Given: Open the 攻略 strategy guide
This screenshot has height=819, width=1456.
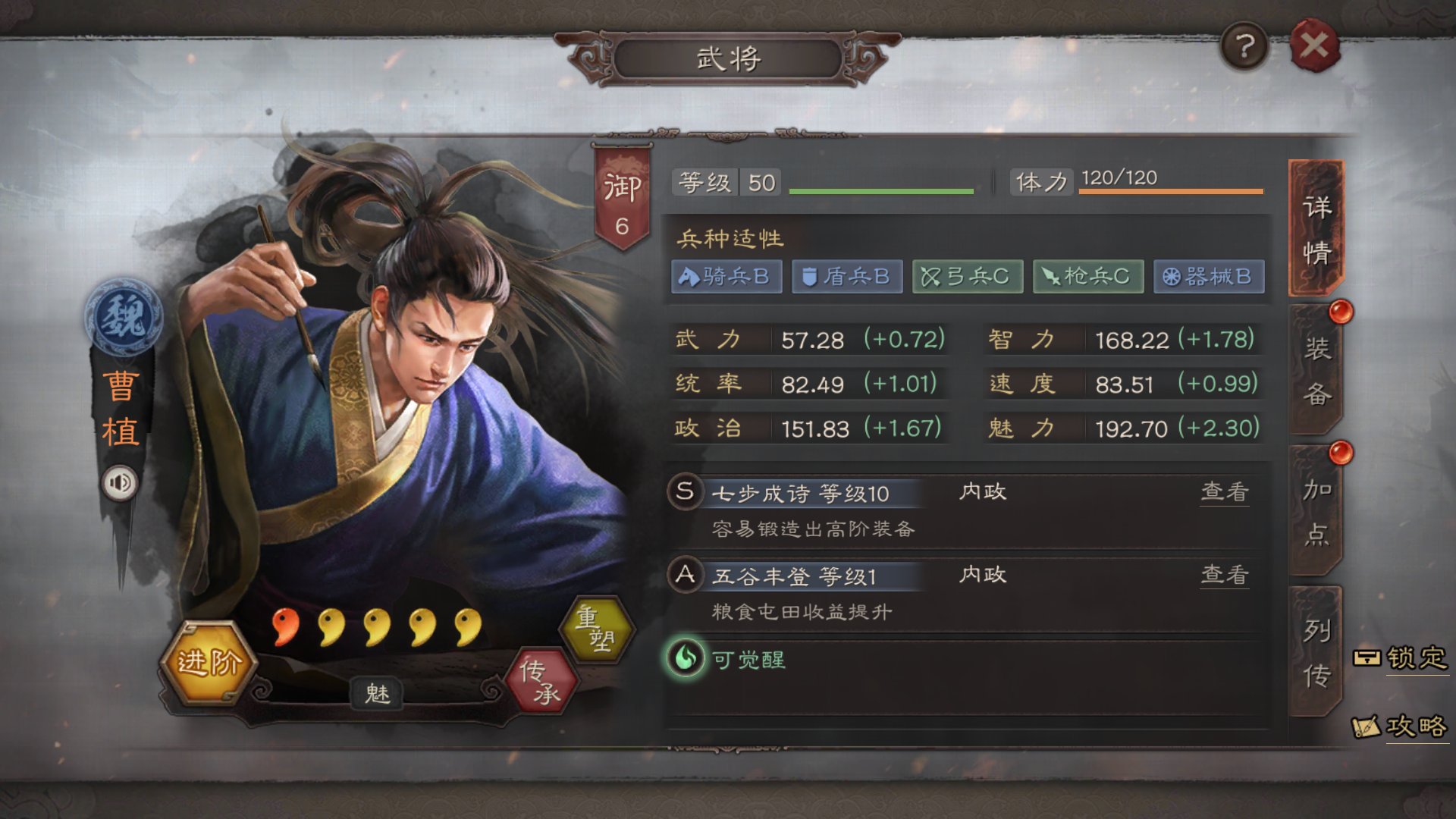Looking at the screenshot, I should pos(1400,726).
